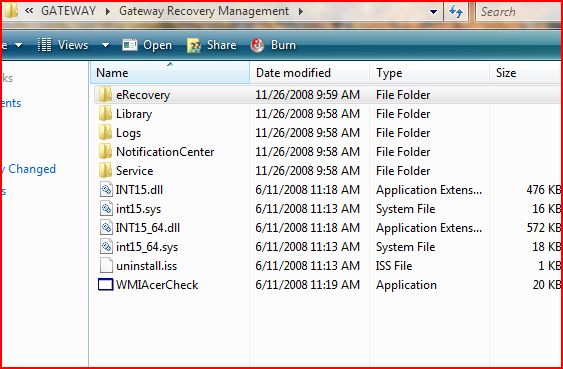Select the Service folder name
The image size is (563, 369).
[x=135, y=171]
